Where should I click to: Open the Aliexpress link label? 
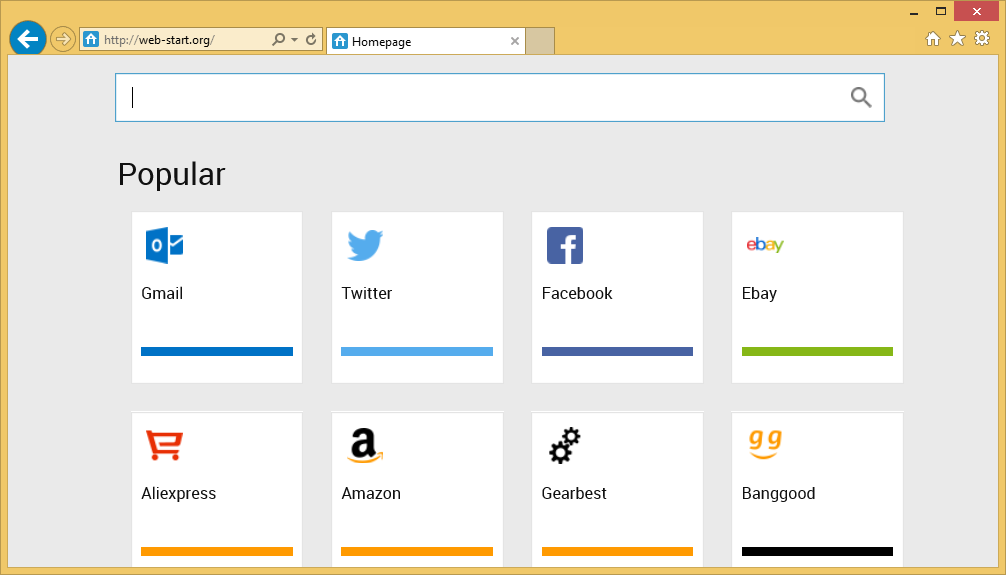[178, 493]
